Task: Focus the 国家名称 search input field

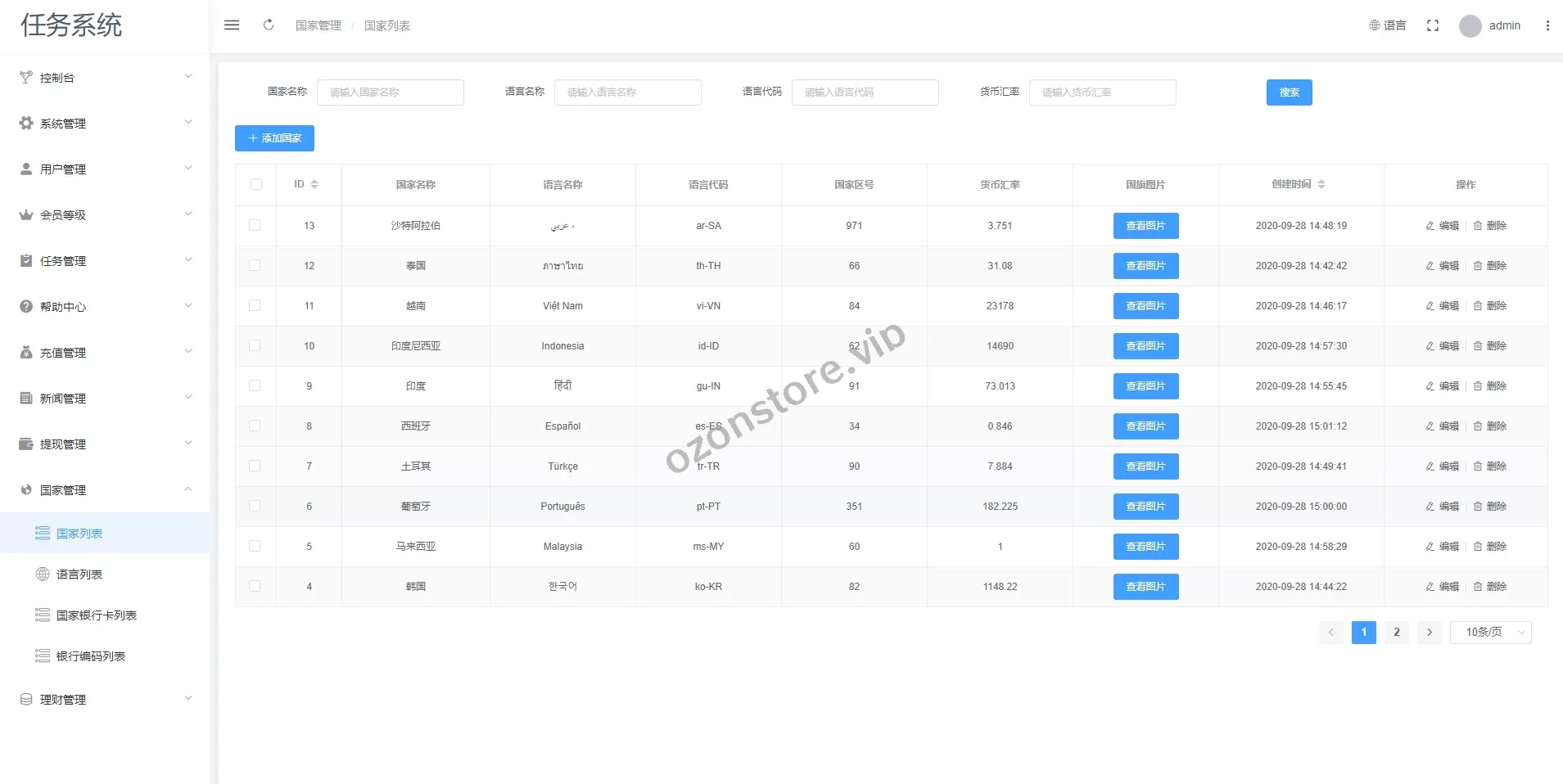Action: click(390, 92)
